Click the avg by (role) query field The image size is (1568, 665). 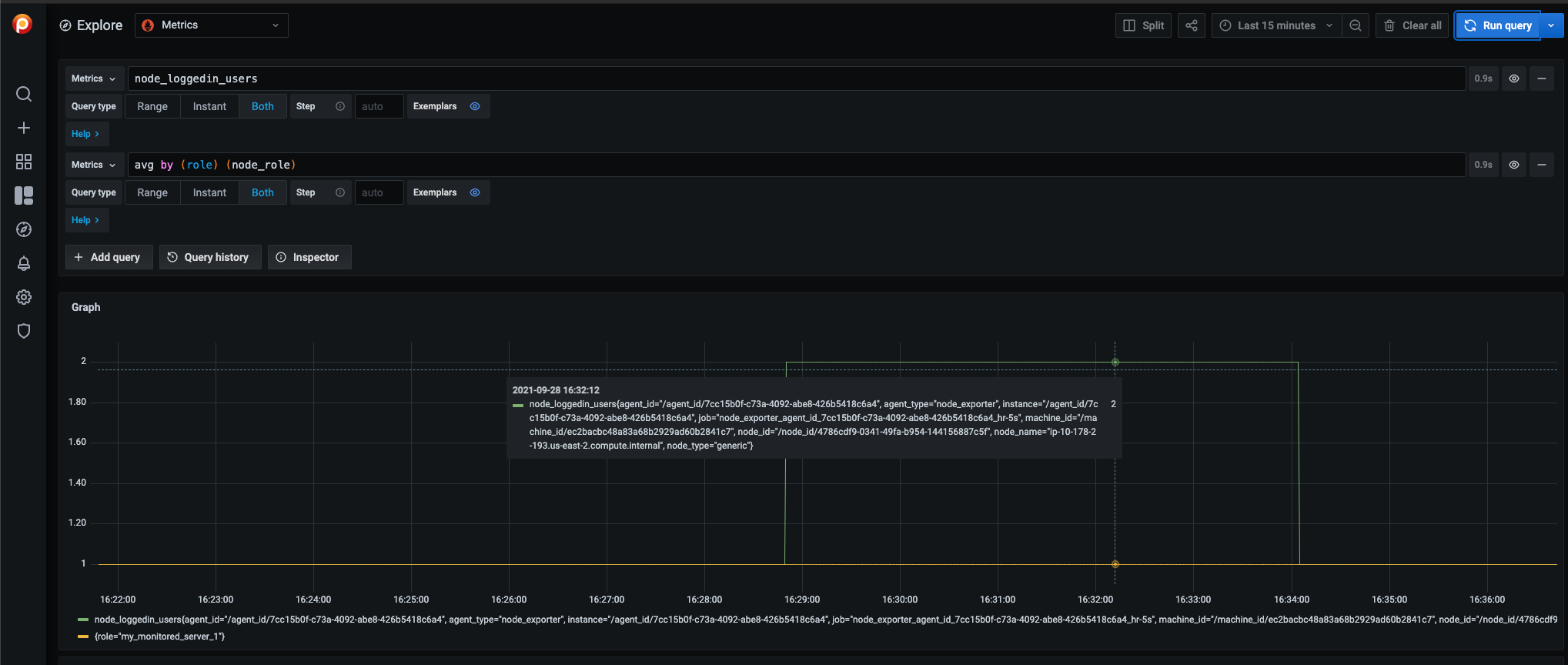[x=797, y=165]
